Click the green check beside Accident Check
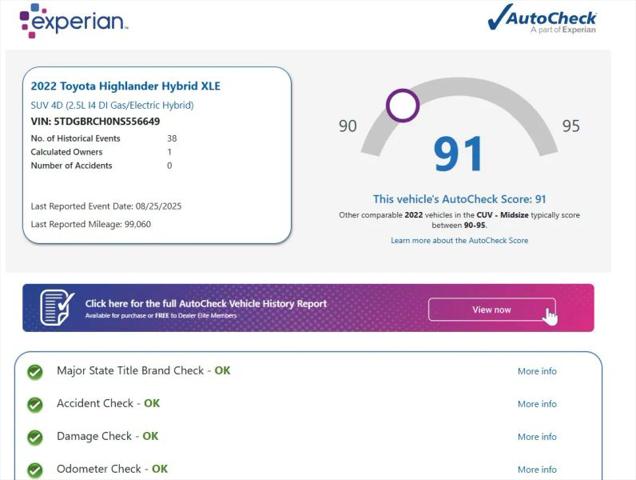The width and height of the screenshot is (636, 480). coord(35,405)
